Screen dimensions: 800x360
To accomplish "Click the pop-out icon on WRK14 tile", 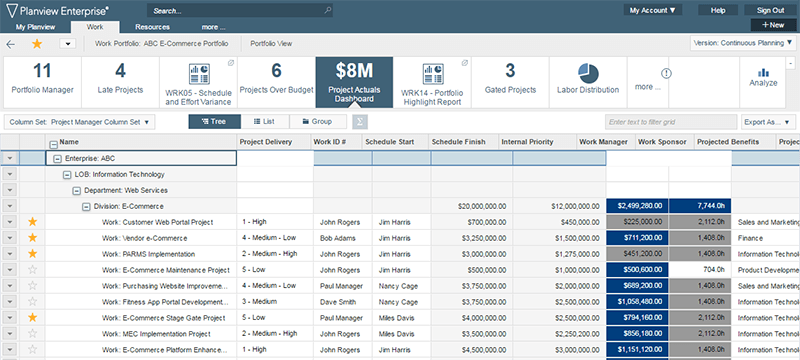I will (x=464, y=63).
